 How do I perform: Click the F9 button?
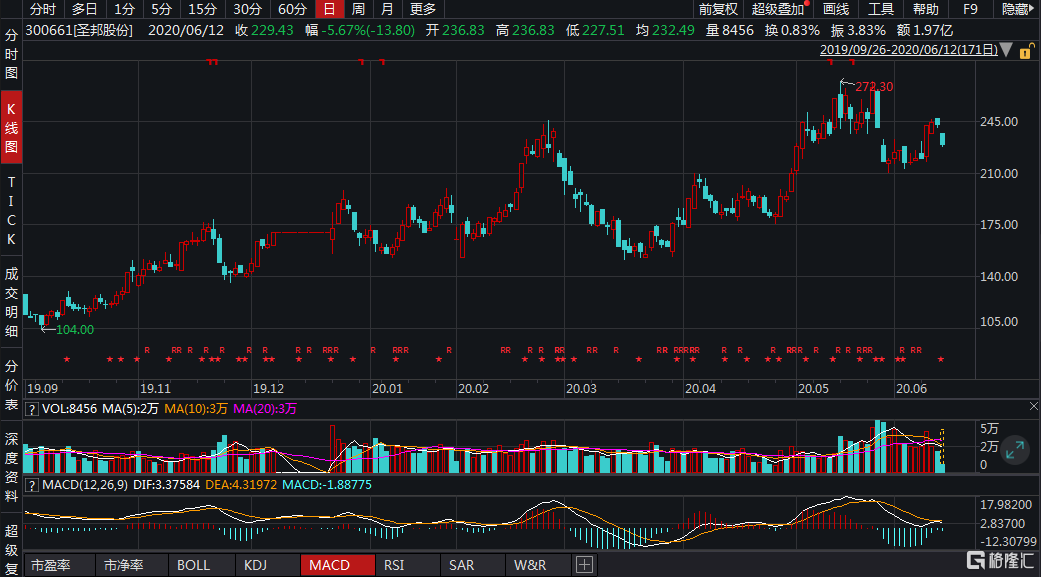(x=970, y=9)
